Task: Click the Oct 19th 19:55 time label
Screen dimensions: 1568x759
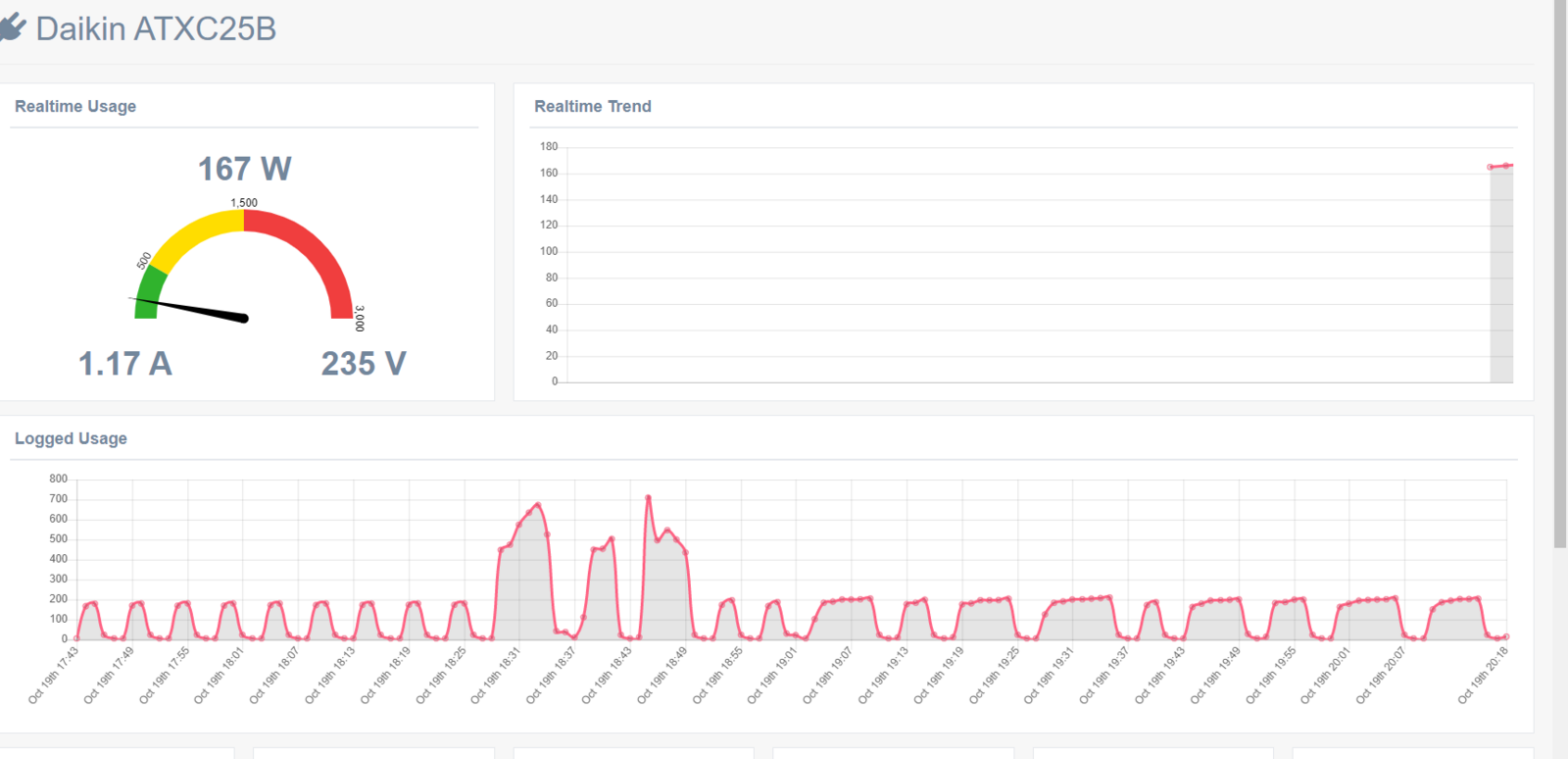Action: coord(1272,675)
